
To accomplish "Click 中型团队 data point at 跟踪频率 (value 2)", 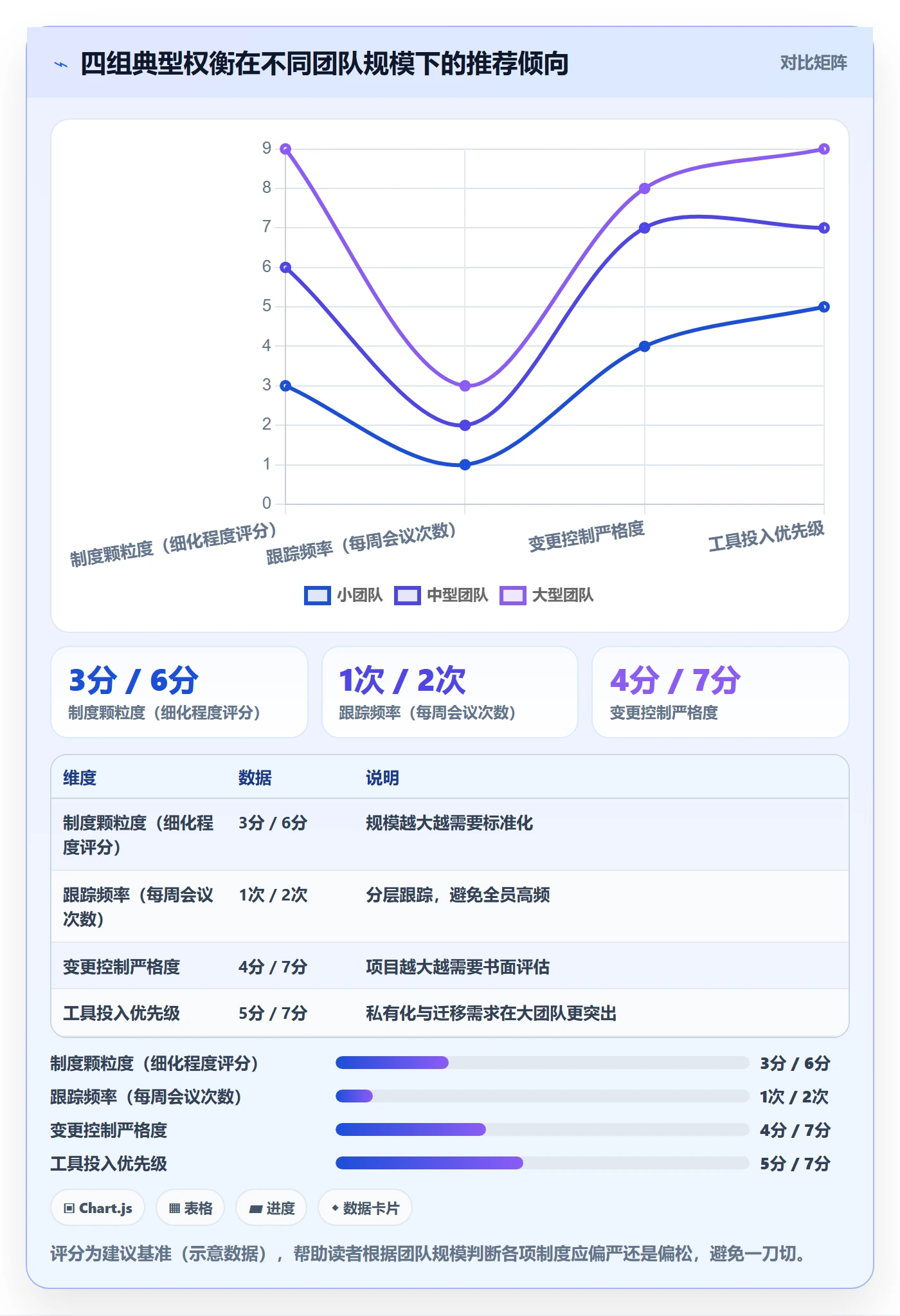I will (x=465, y=425).
